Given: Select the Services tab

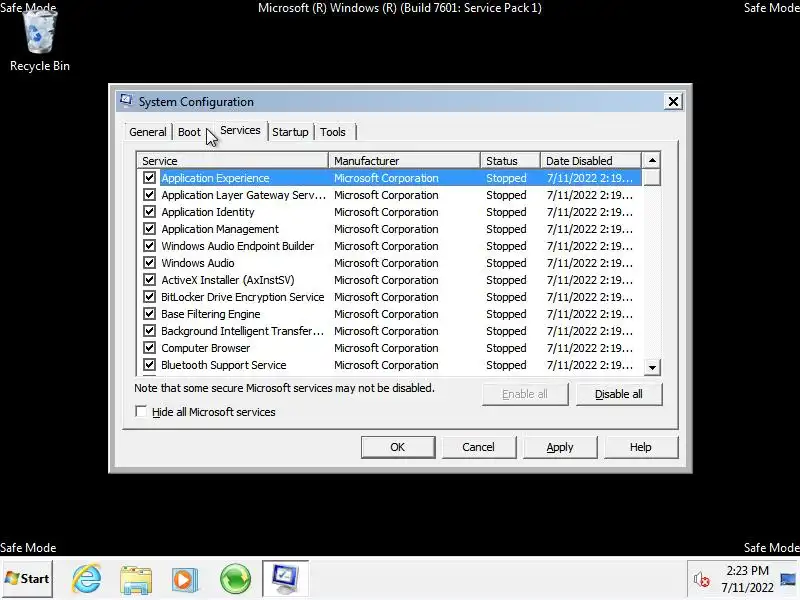Looking at the screenshot, I should point(240,130).
